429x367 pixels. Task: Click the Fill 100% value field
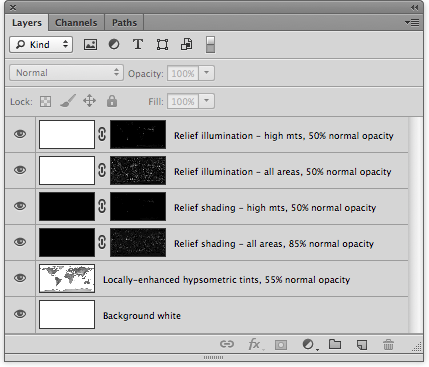point(183,101)
